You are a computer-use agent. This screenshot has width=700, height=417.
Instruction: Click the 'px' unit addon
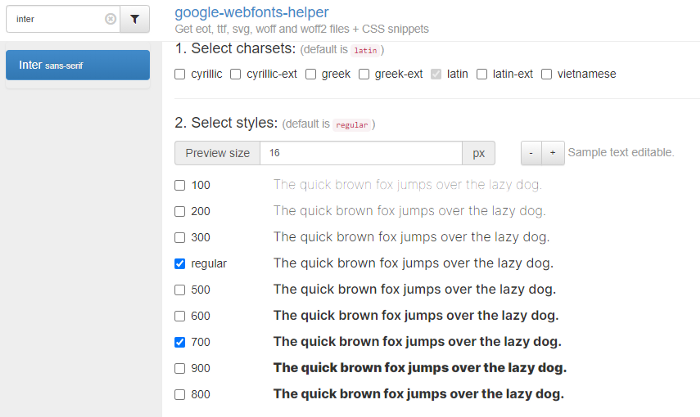click(479, 153)
